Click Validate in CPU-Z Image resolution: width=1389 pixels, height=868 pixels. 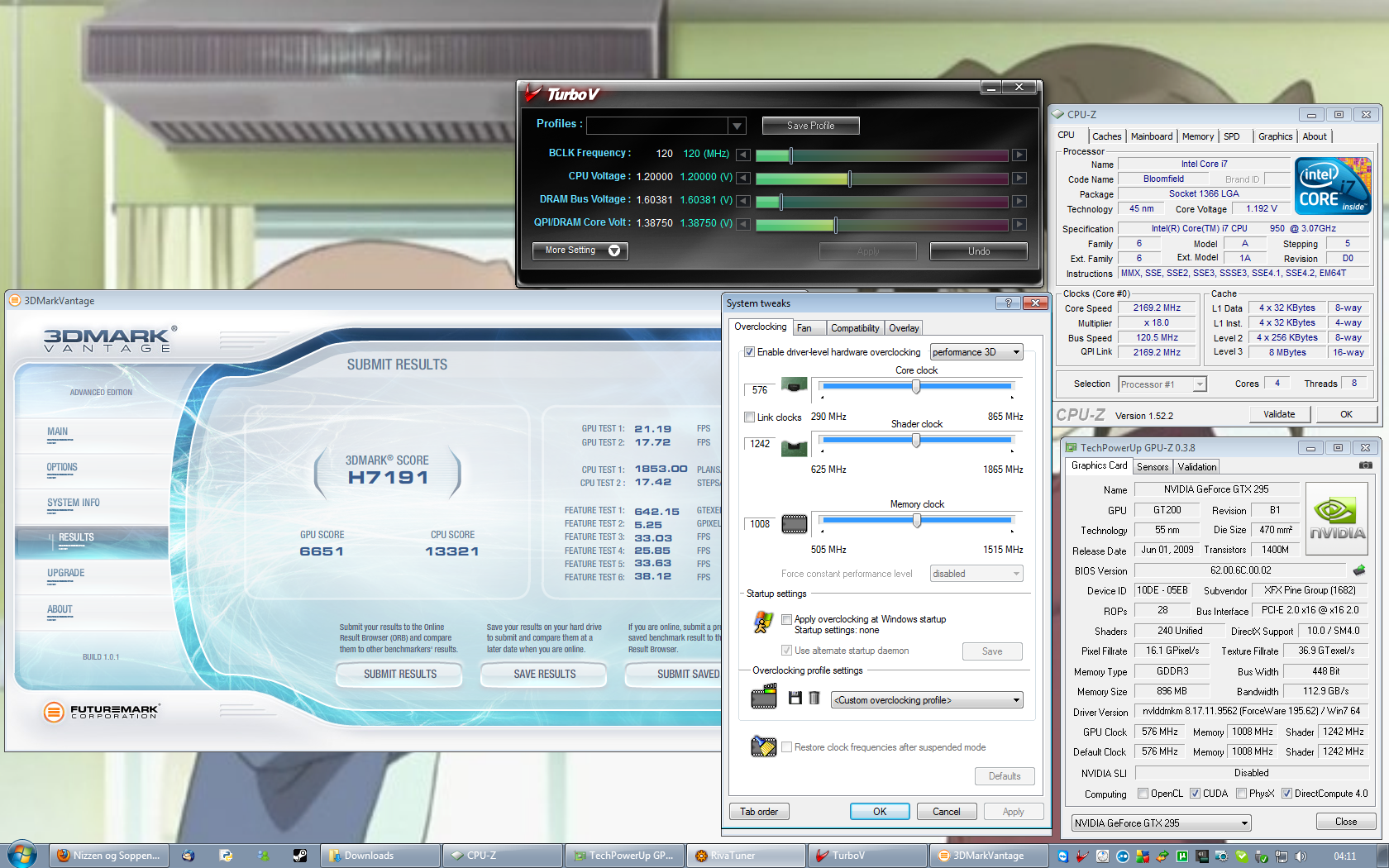tap(1279, 414)
